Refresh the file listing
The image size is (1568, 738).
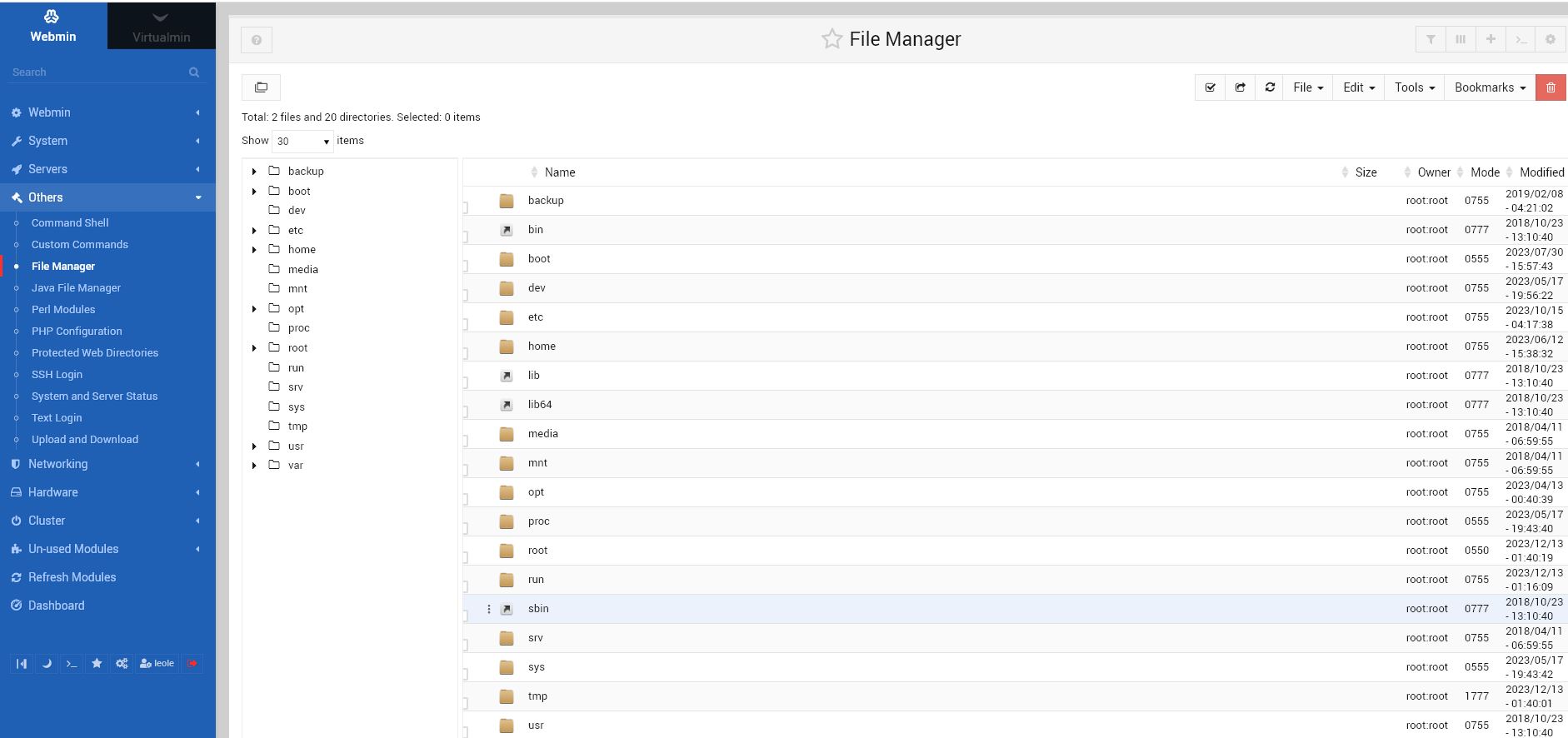(x=1270, y=87)
